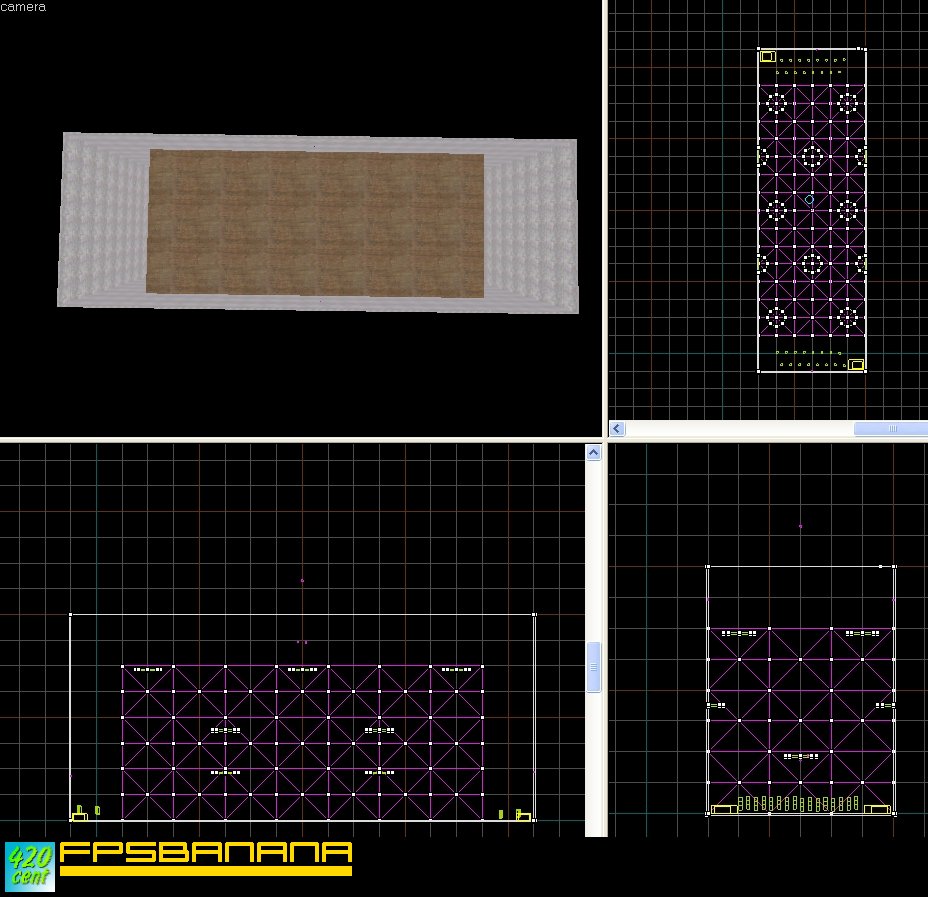Select yellow entity box at bottom-right of side view
The width and height of the screenshot is (928, 897).
(877, 809)
